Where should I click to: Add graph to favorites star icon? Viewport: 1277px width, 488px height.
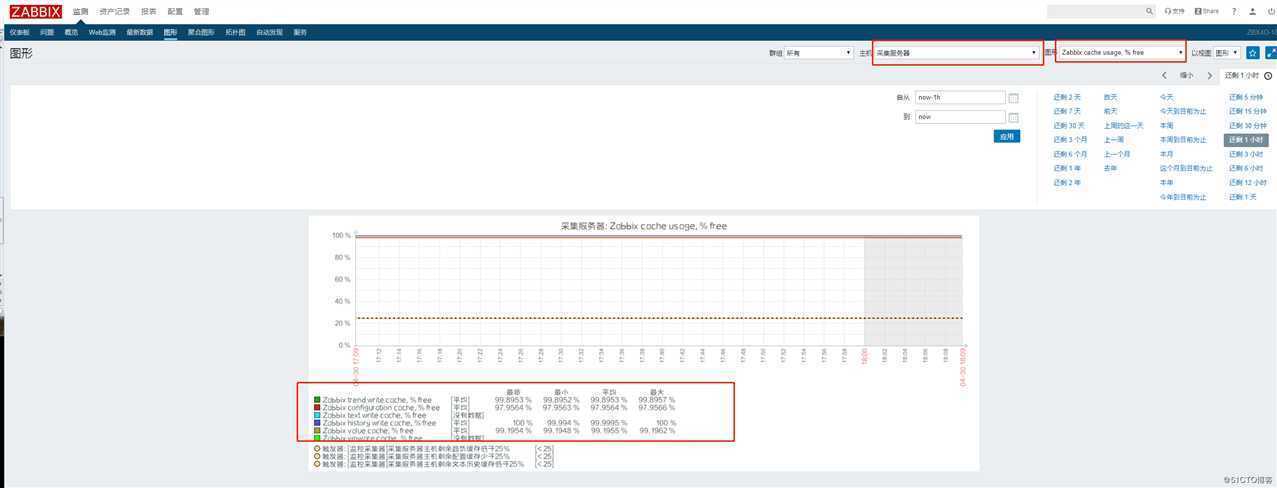1253,52
